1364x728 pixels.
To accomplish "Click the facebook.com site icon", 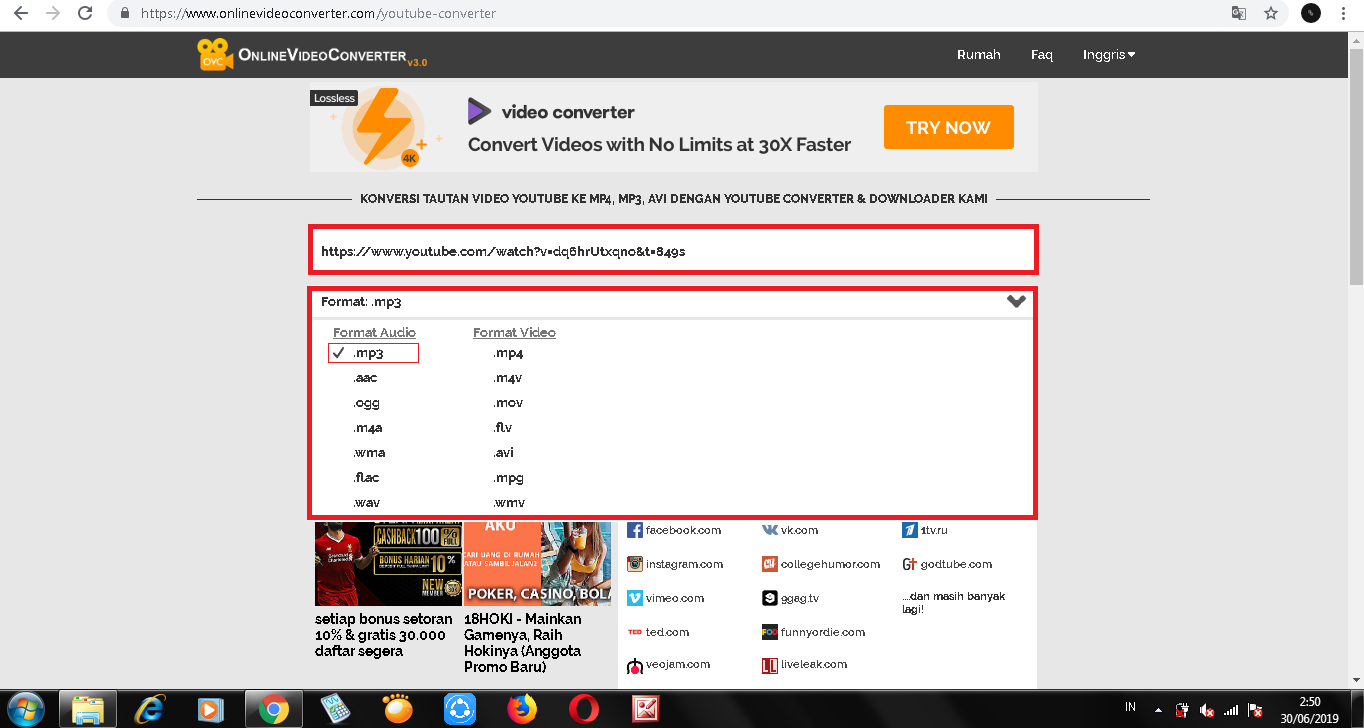I will click(634, 530).
